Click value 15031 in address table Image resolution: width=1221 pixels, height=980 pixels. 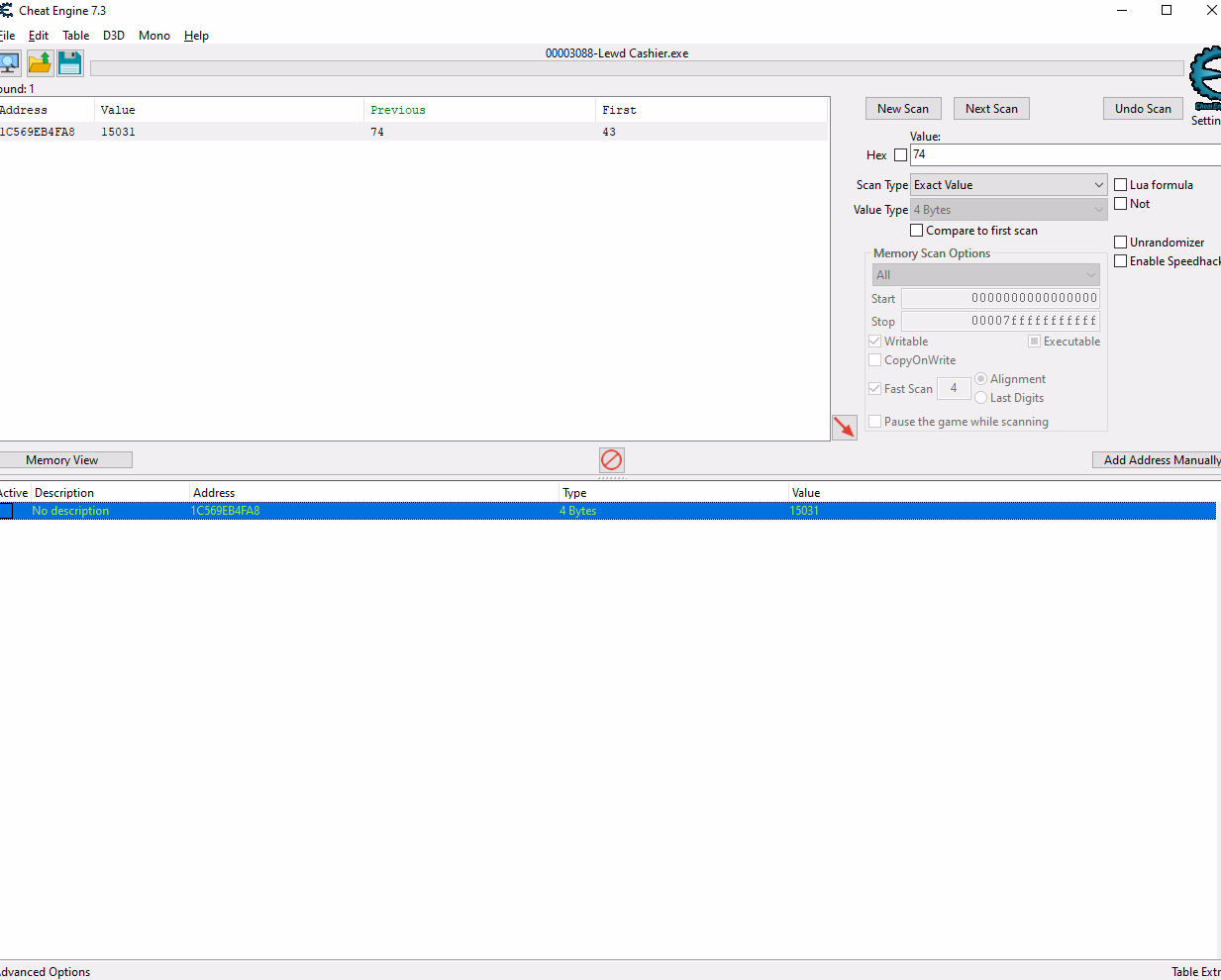click(804, 511)
